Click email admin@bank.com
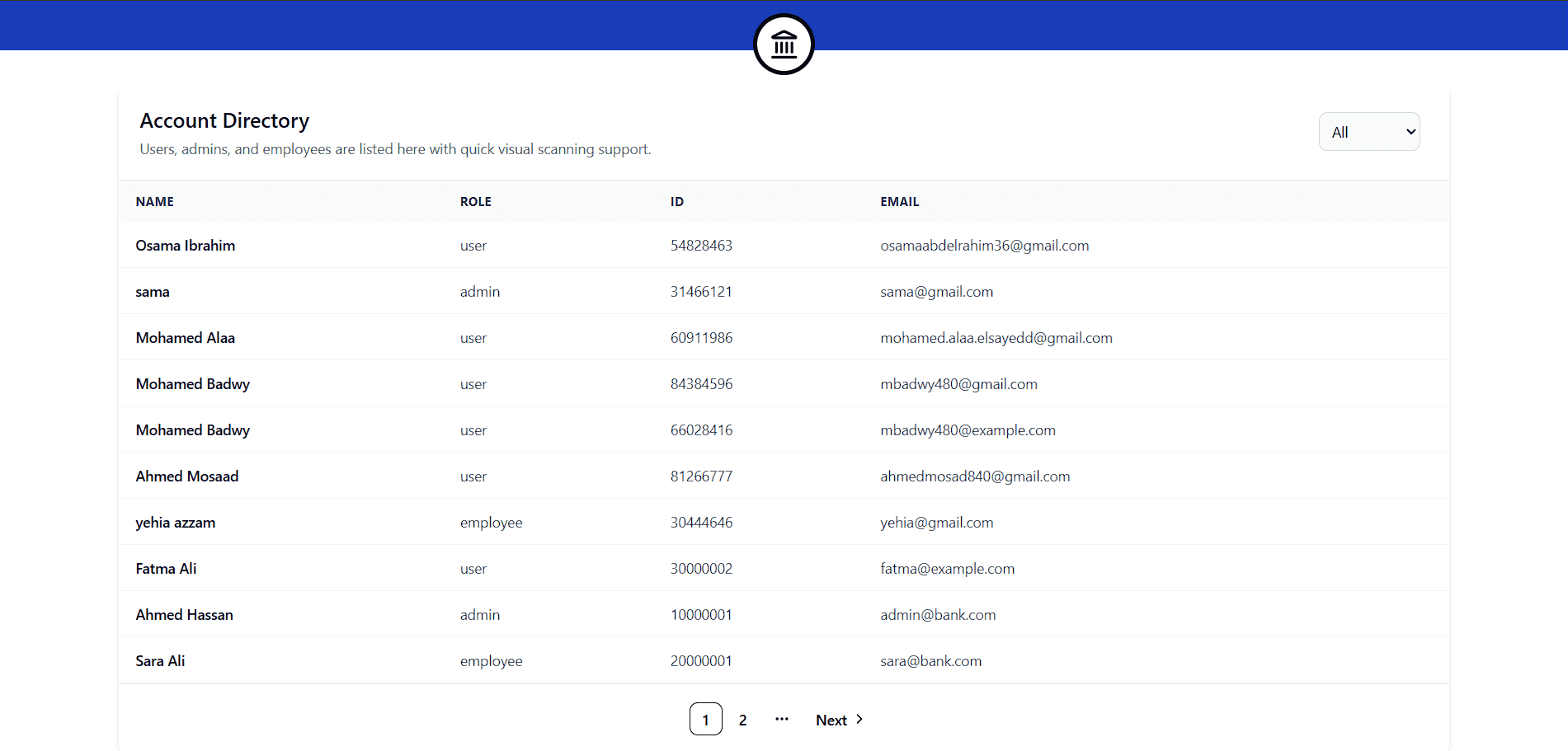This screenshot has width=1568, height=751. tap(939, 615)
